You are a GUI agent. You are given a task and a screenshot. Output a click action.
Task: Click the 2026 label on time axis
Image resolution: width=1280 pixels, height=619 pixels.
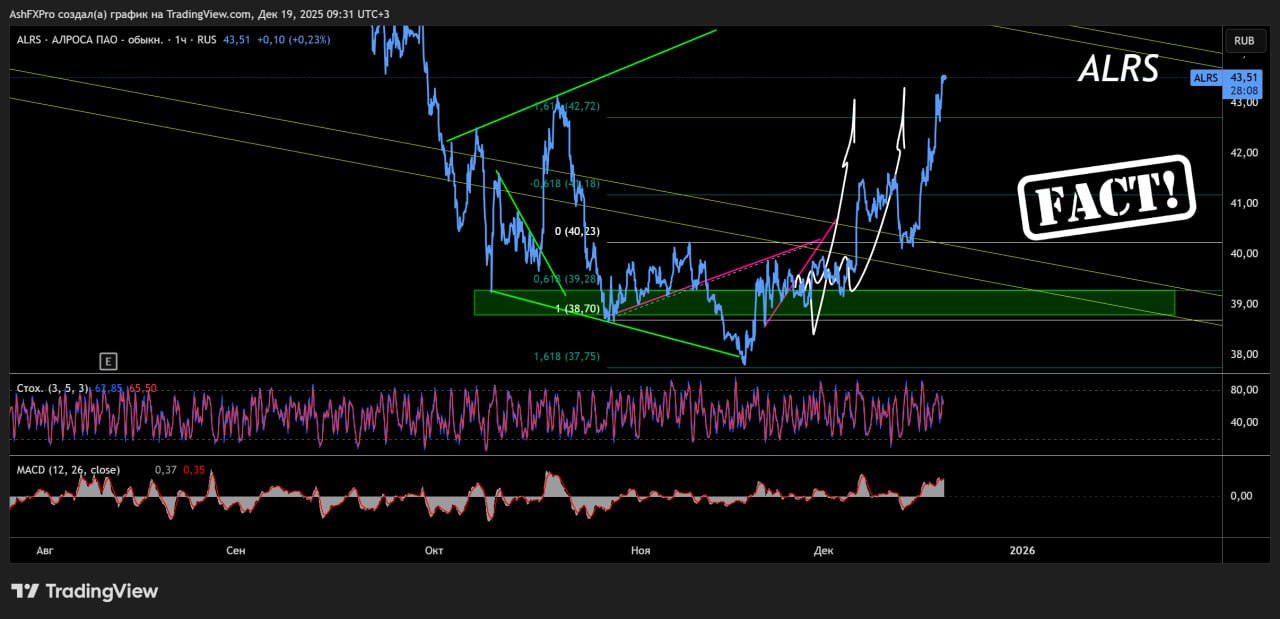[1022, 550]
